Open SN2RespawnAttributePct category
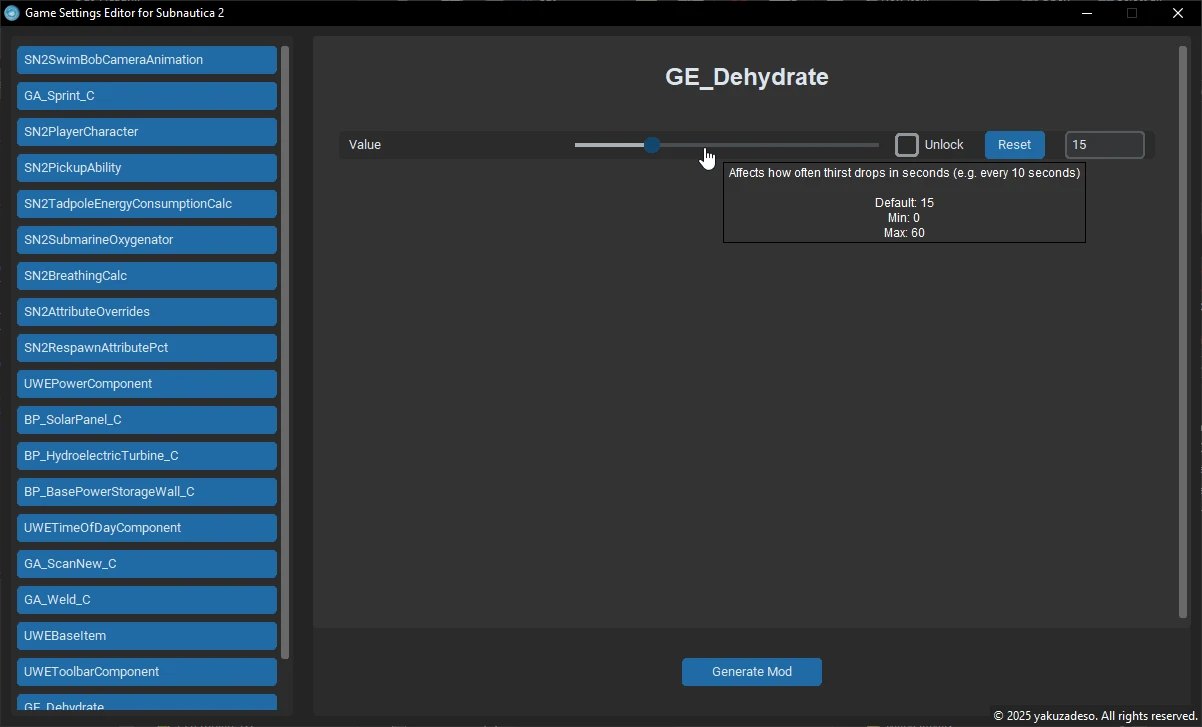1202x727 pixels. (x=146, y=348)
